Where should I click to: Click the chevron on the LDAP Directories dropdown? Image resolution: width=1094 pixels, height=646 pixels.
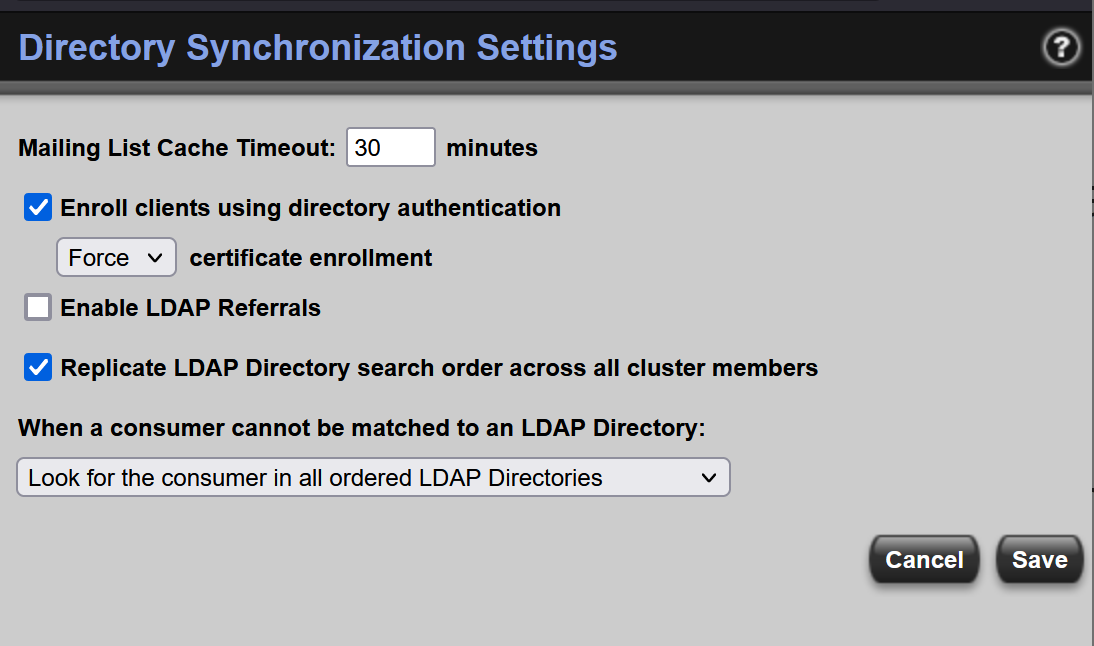tap(709, 478)
